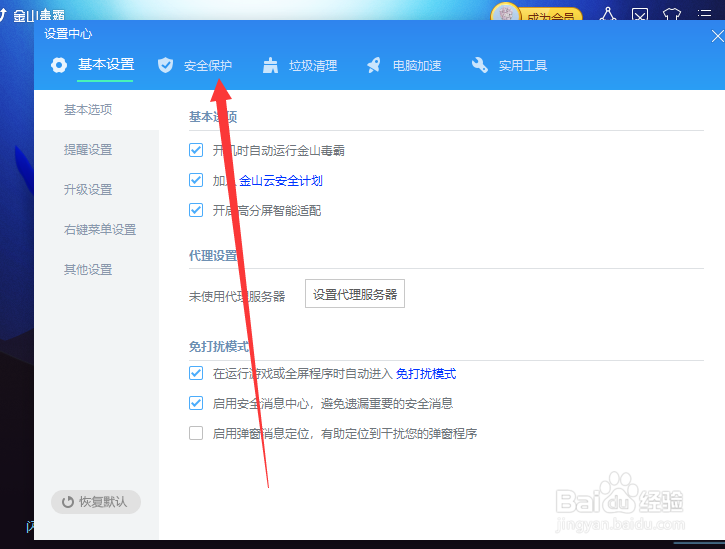
Task: Open the hamburger menu in main window
Action: 704,14
